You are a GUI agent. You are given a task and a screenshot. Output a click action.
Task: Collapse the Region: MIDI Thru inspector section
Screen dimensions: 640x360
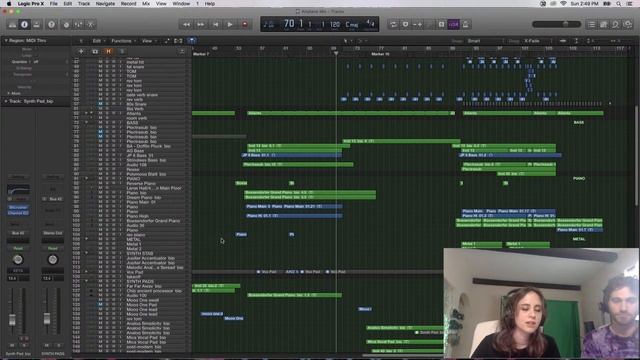[x=6, y=41]
